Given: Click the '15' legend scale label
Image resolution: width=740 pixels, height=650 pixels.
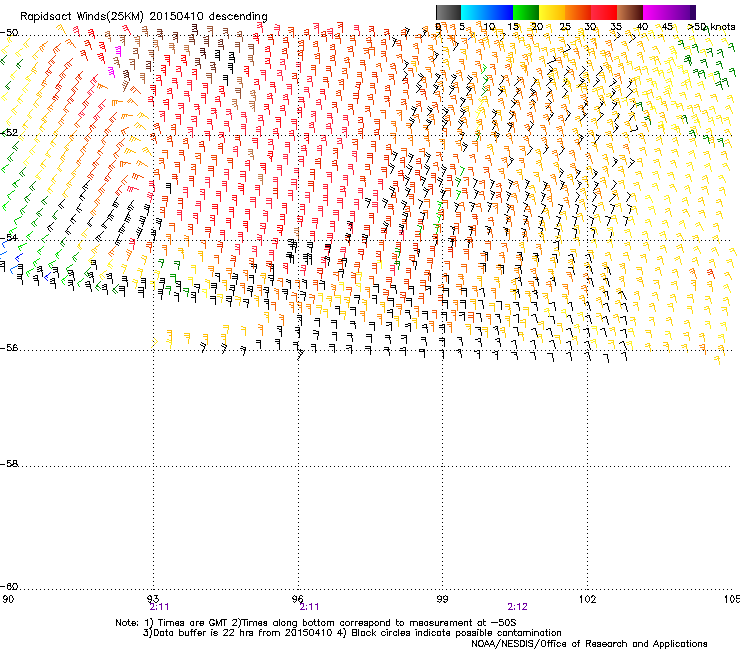Looking at the screenshot, I should [513, 27].
